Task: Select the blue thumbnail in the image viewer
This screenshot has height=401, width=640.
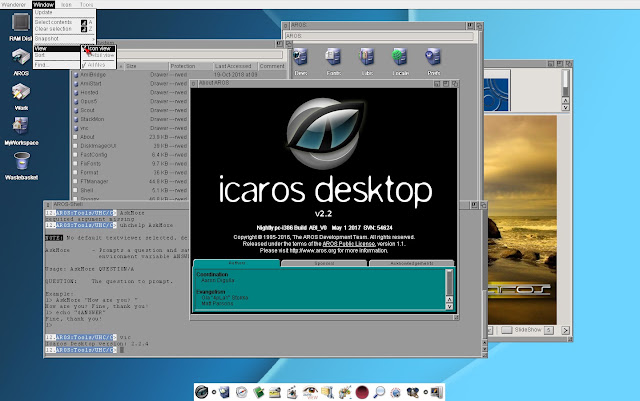Action: click(496, 95)
